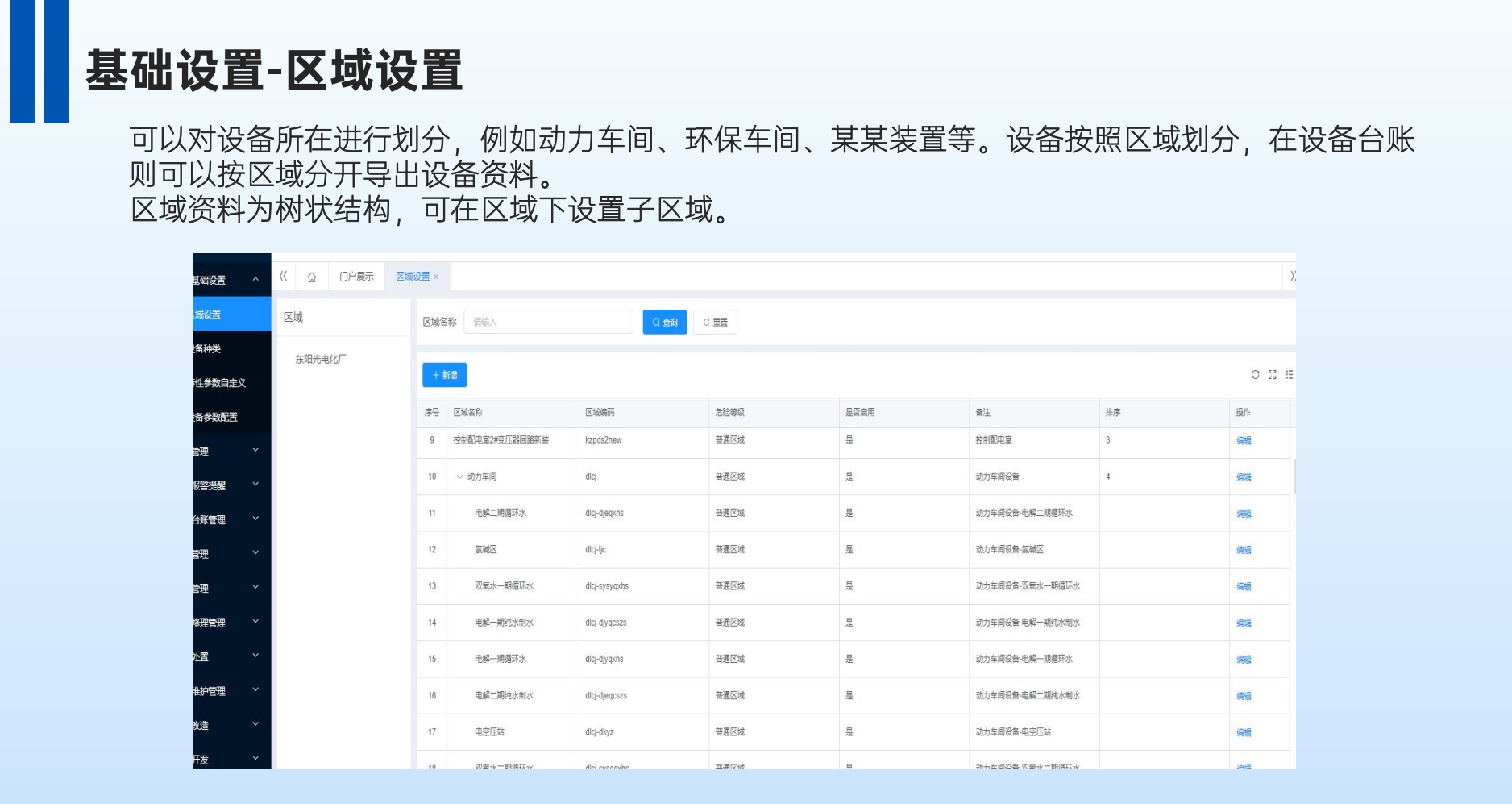The image size is (1512, 804).
Task: Expand the 维护管理 sidebar menu
Action: pos(255,690)
